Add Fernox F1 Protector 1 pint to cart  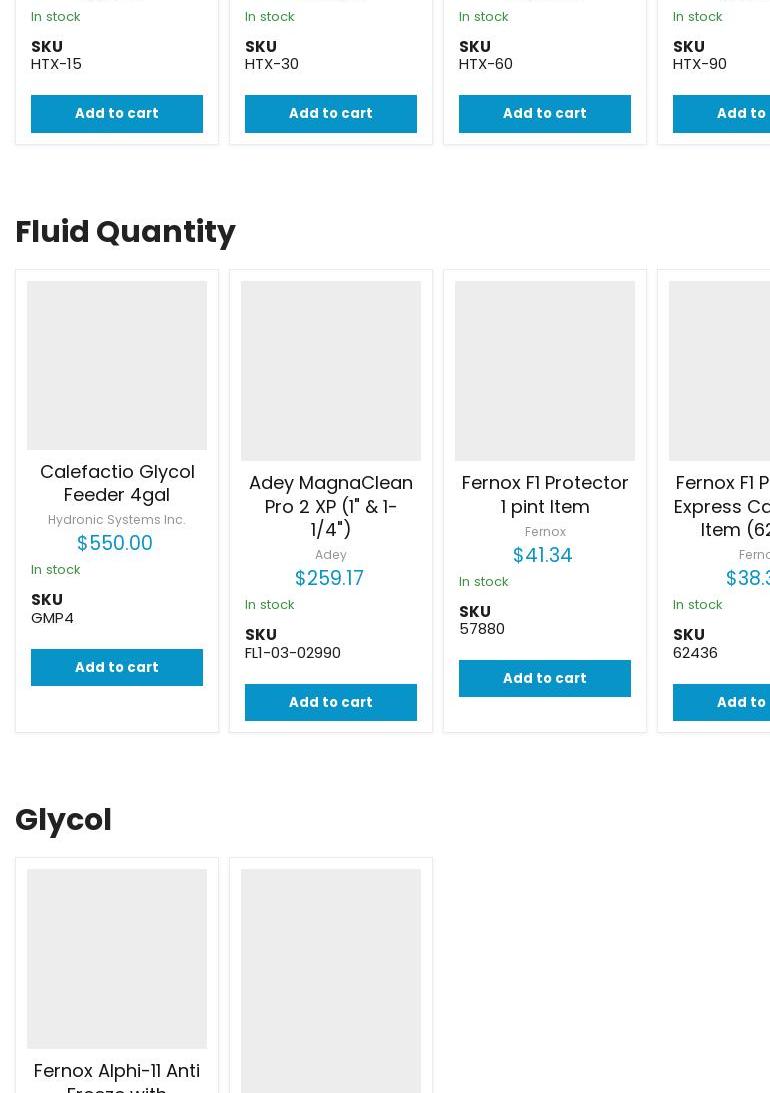coord(545,678)
